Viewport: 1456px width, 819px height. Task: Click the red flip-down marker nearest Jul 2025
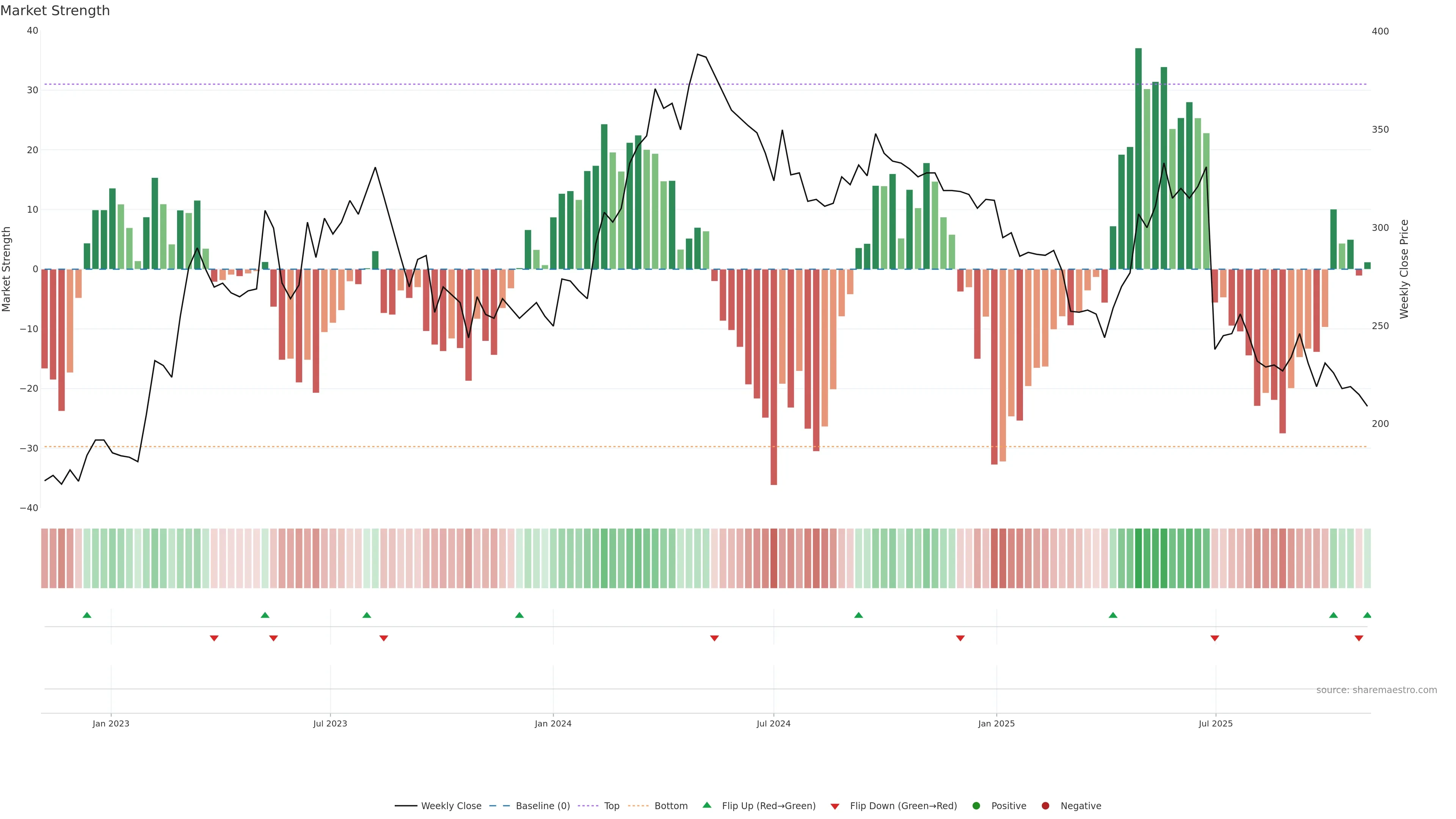click(1214, 638)
